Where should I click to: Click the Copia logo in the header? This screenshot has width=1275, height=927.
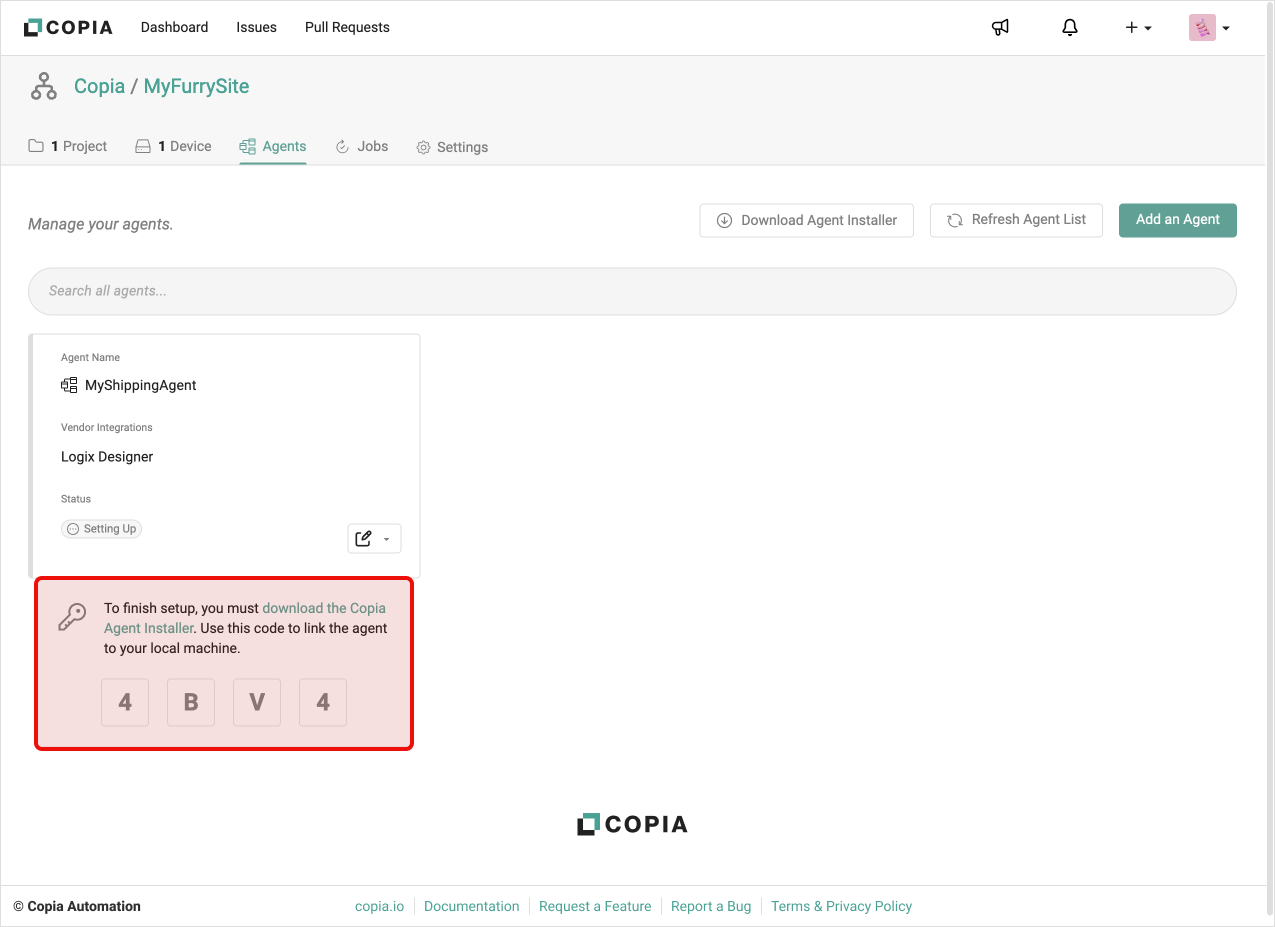click(68, 27)
